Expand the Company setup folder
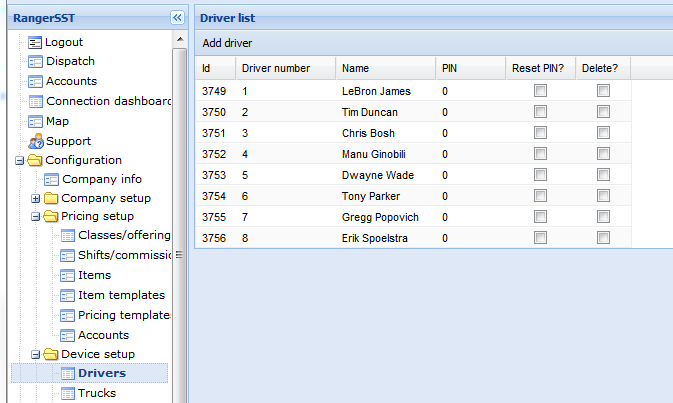Viewport: 673px width, 403px height. pos(36,198)
